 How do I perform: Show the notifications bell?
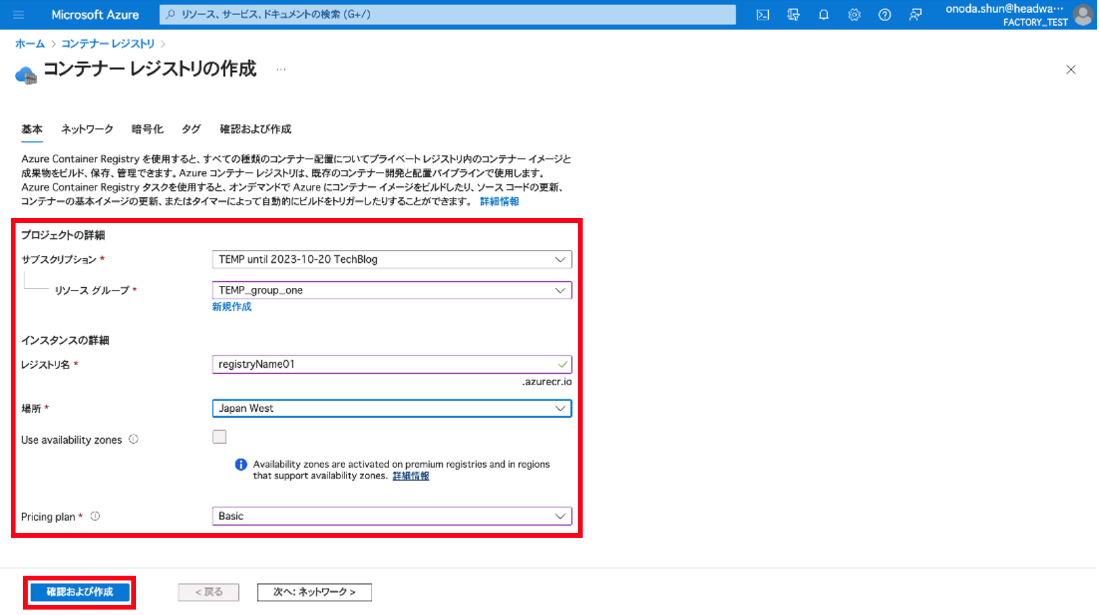(824, 14)
